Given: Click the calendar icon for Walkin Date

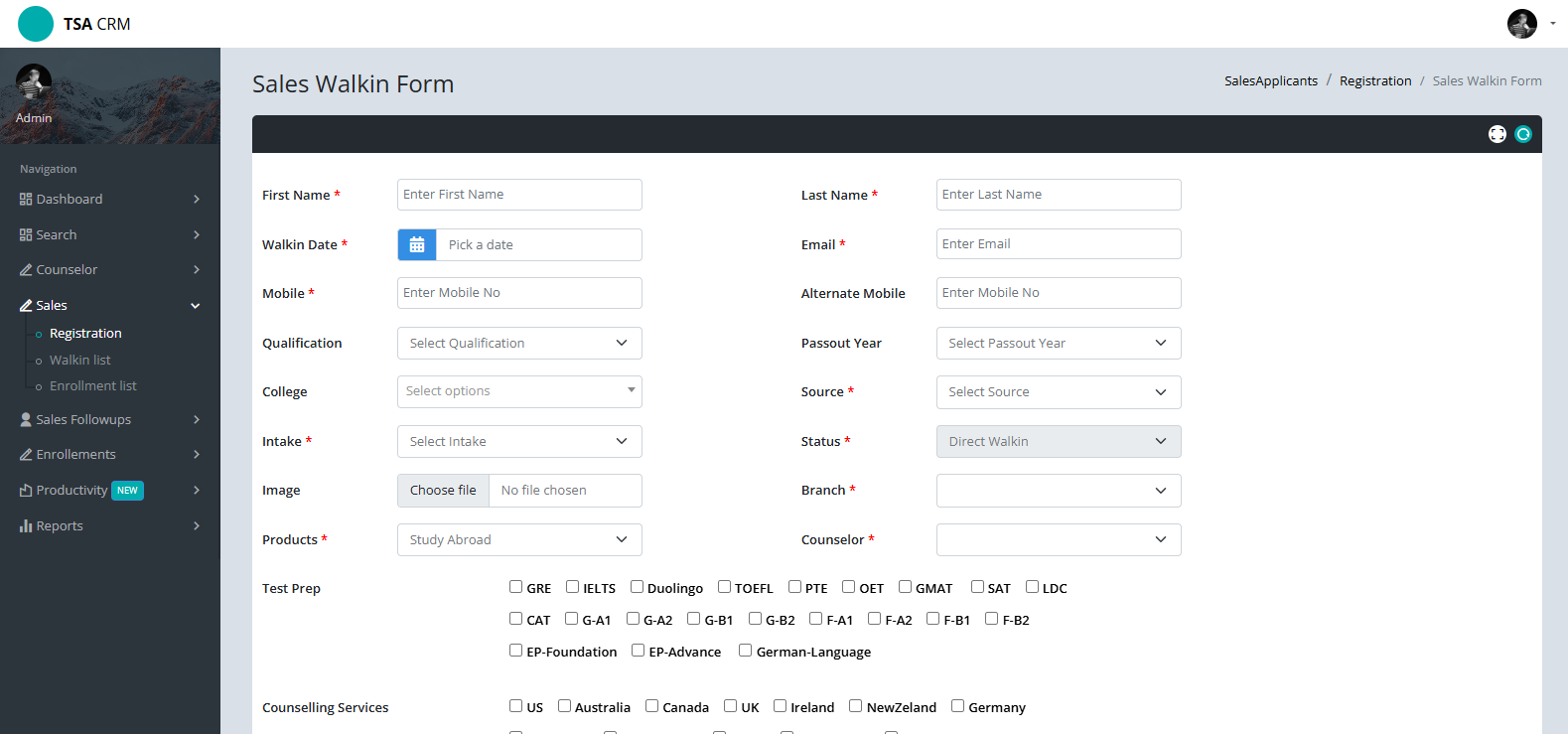Looking at the screenshot, I should [x=417, y=244].
